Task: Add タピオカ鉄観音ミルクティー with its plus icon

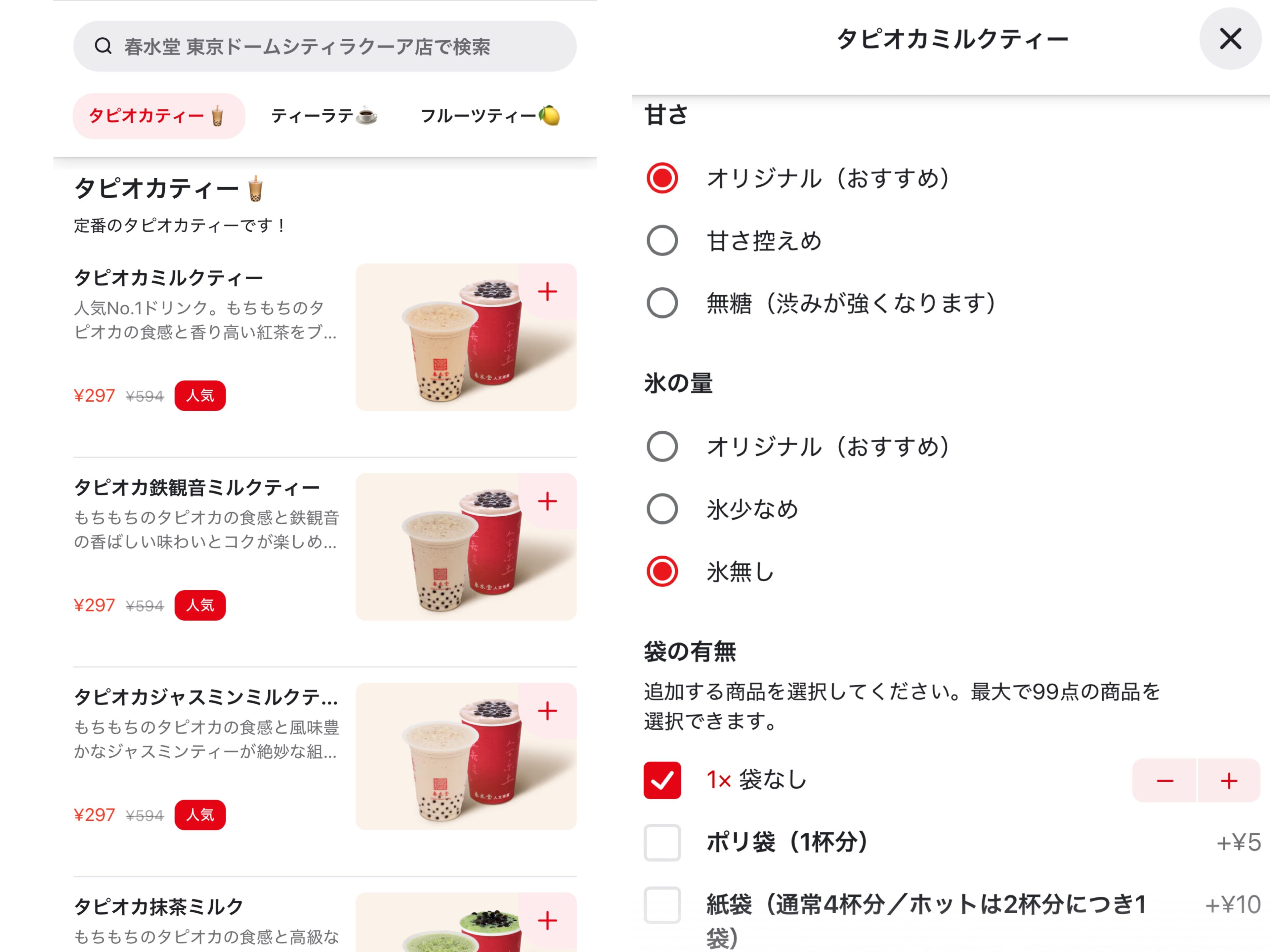Action: point(547,501)
